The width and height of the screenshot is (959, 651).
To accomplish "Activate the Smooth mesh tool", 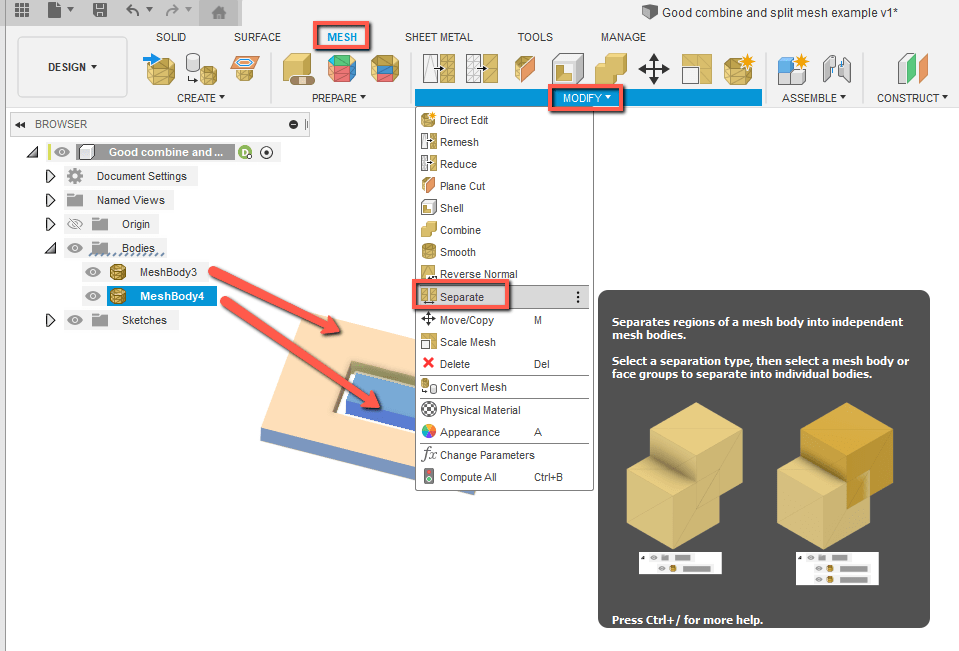I will (x=459, y=251).
